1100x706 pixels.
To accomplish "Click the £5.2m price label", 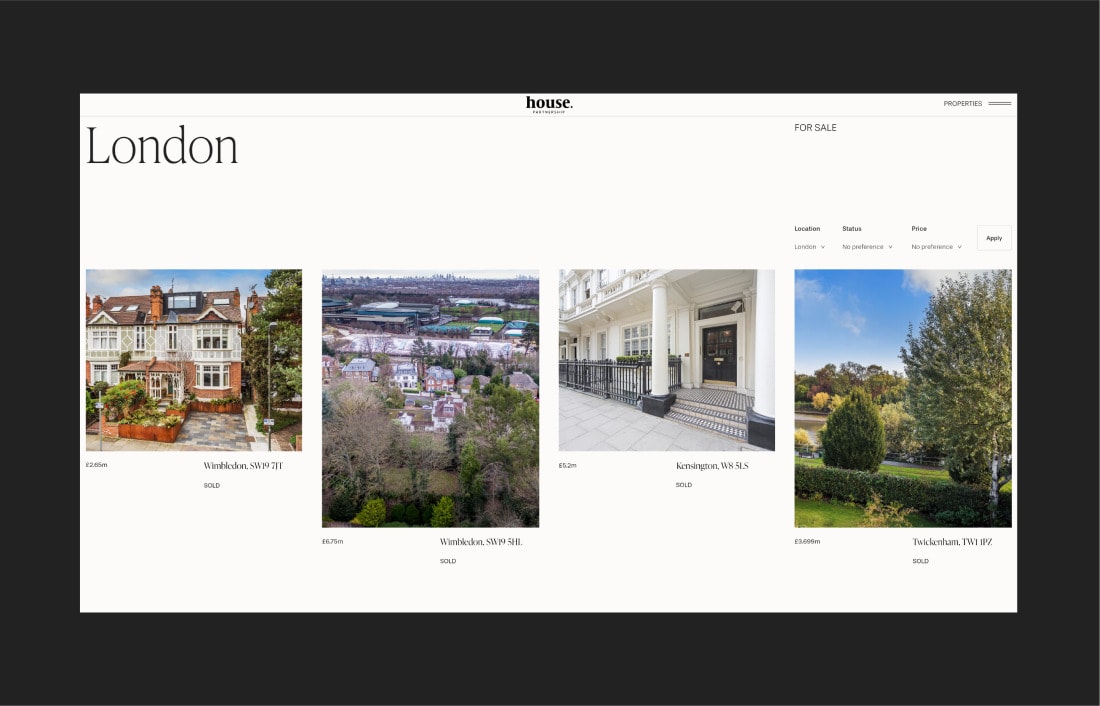I will [567, 465].
